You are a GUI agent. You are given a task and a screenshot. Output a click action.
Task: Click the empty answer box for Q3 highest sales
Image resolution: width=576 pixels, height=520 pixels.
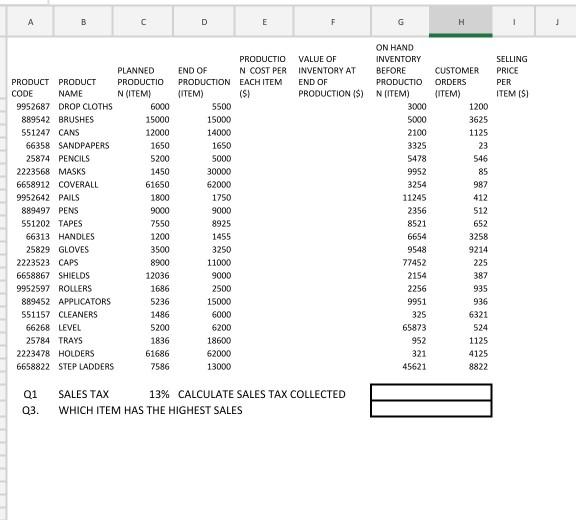pos(431,409)
